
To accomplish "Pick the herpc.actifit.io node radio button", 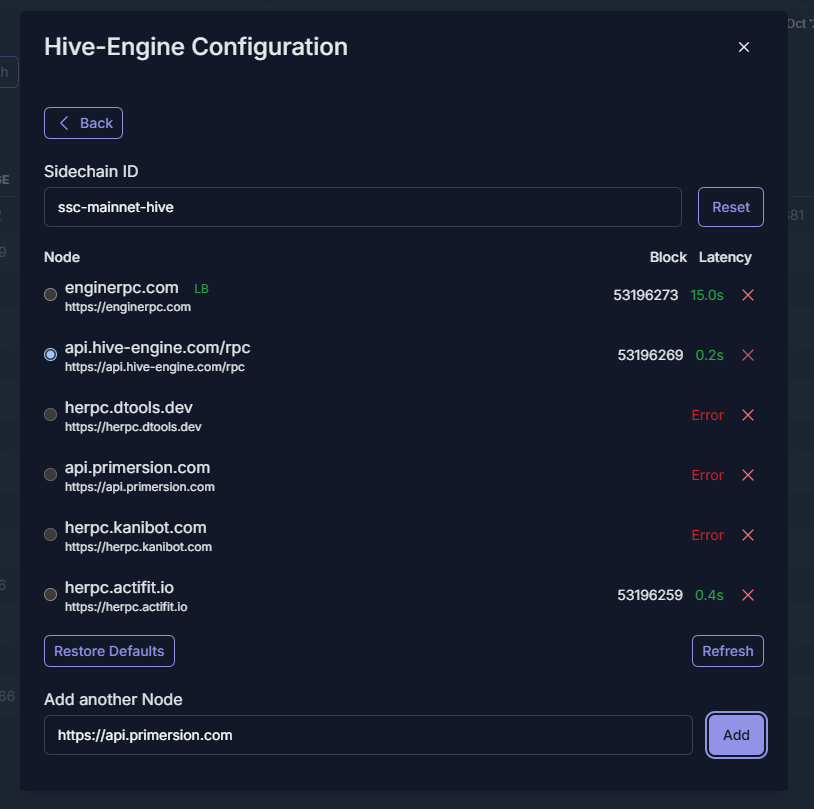I will coord(51,595).
